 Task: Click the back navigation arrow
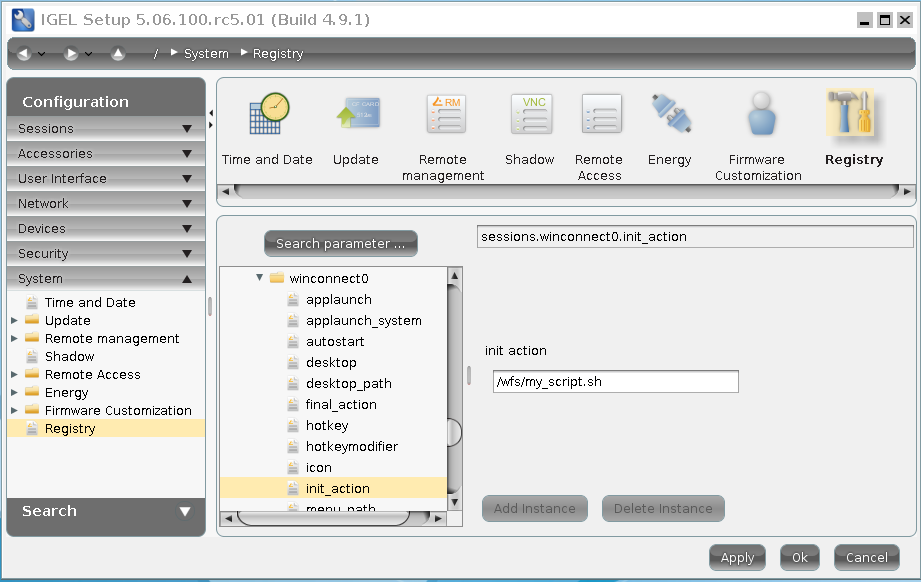point(22,53)
